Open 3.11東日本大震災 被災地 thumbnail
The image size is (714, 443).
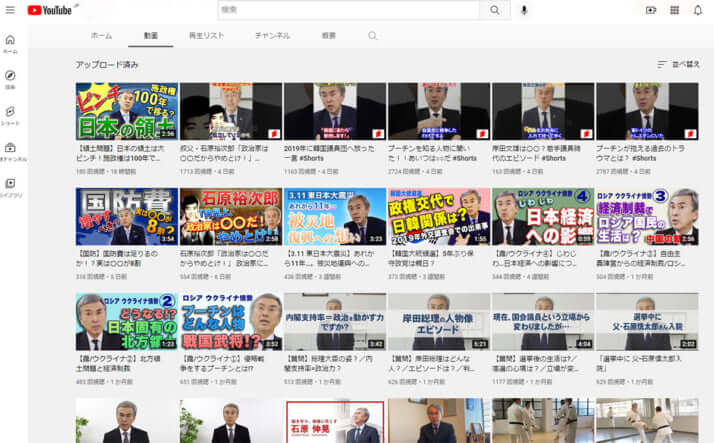335,216
